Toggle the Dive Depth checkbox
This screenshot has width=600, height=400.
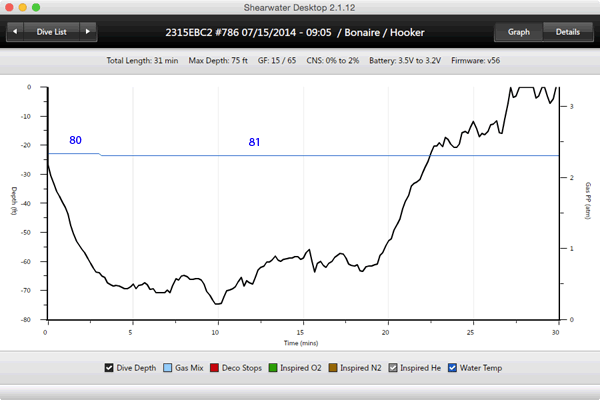[109, 368]
